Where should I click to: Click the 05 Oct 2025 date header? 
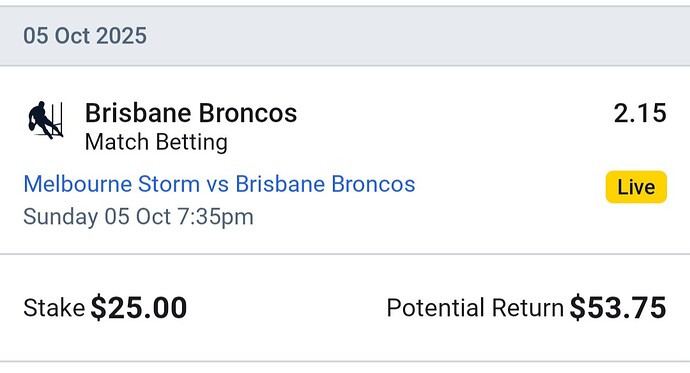(85, 36)
